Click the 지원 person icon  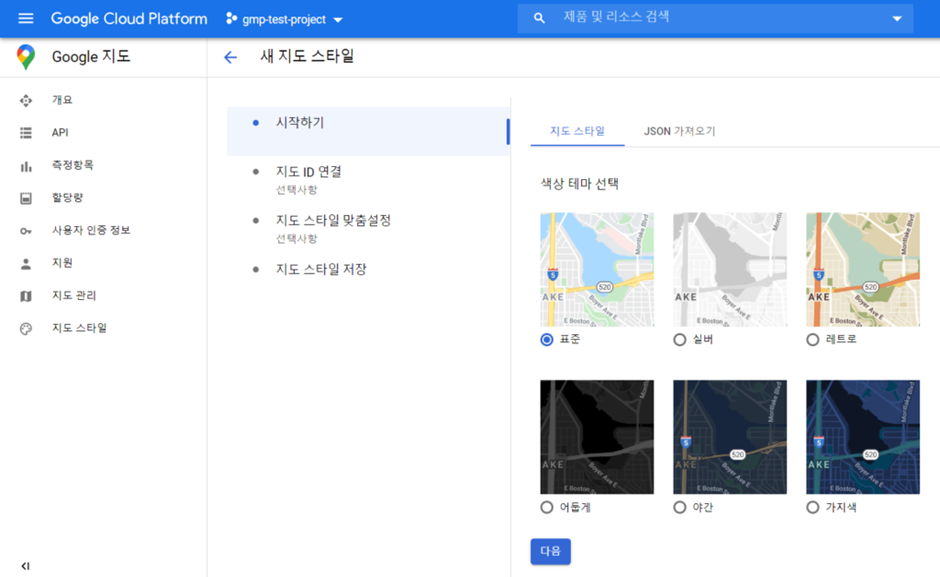coord(26,263)
